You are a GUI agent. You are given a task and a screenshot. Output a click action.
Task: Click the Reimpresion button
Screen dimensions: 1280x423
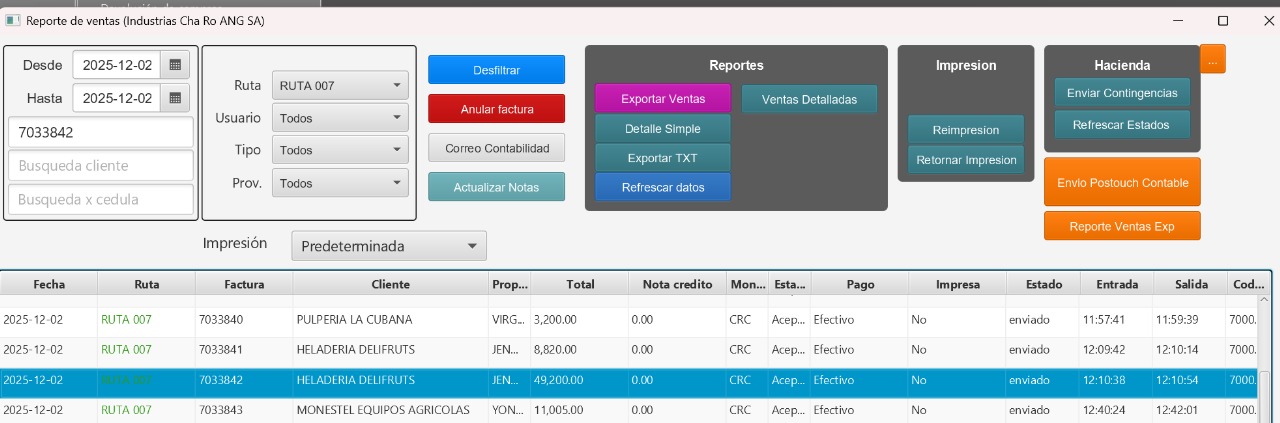tap(965, 130)
